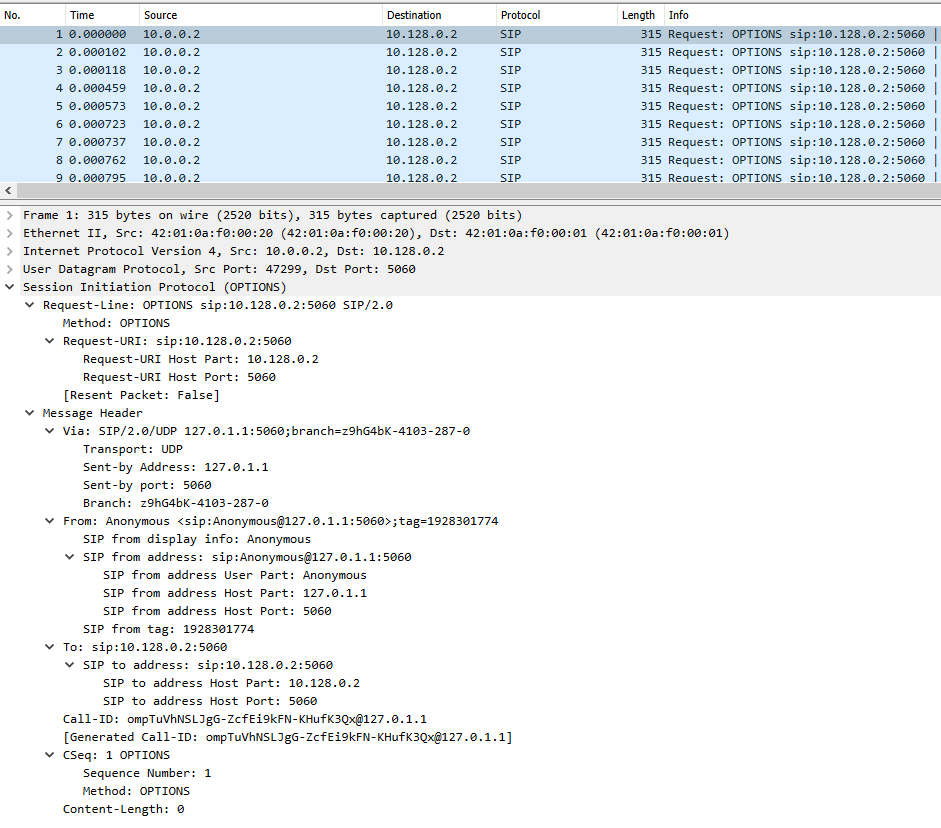Collapse the To header node
Screen dimensions: 941x828
(x=50, y=647)
